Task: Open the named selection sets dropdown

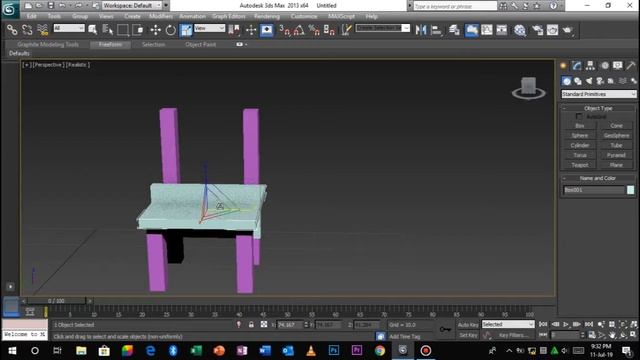Action: pos(382,28)
